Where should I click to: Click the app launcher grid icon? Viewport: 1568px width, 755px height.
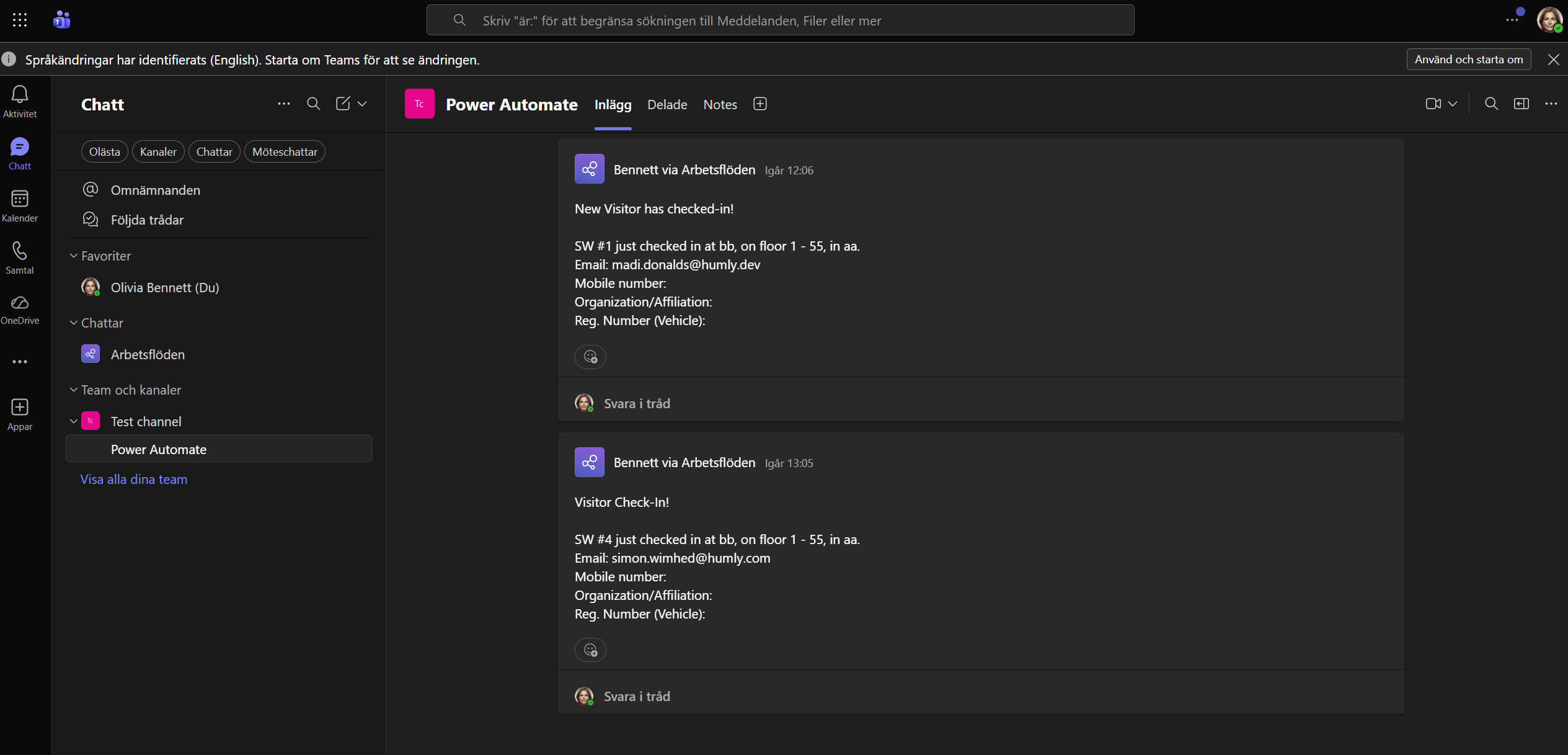[x=20, y=20]
